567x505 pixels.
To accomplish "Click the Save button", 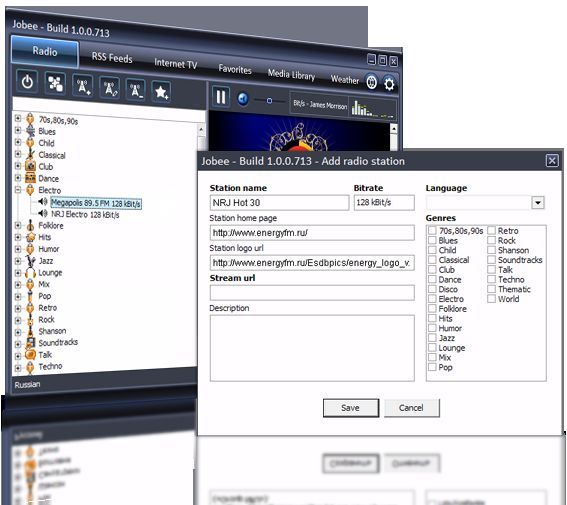I will point(351,408).
